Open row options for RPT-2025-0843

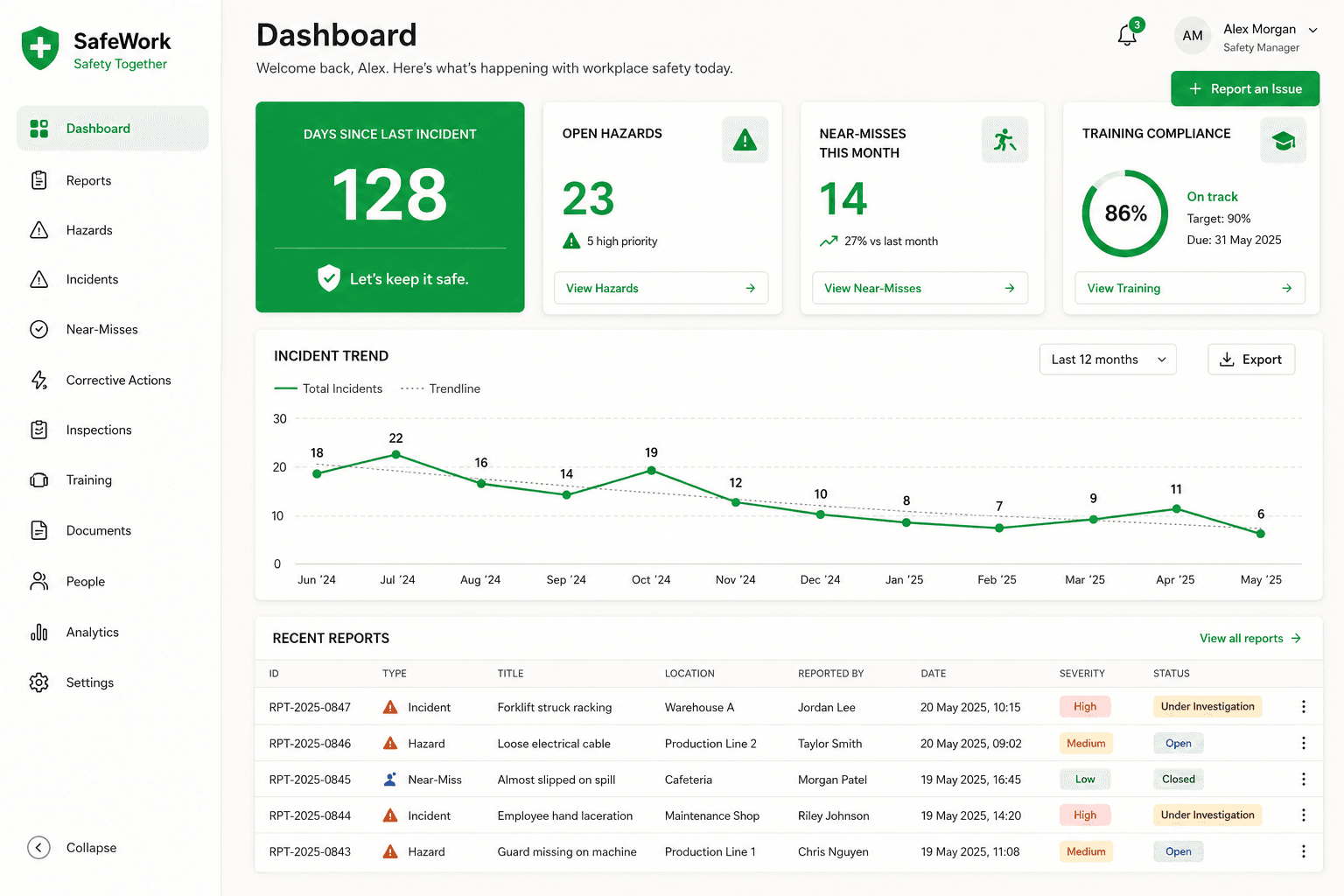point(1303,851)
